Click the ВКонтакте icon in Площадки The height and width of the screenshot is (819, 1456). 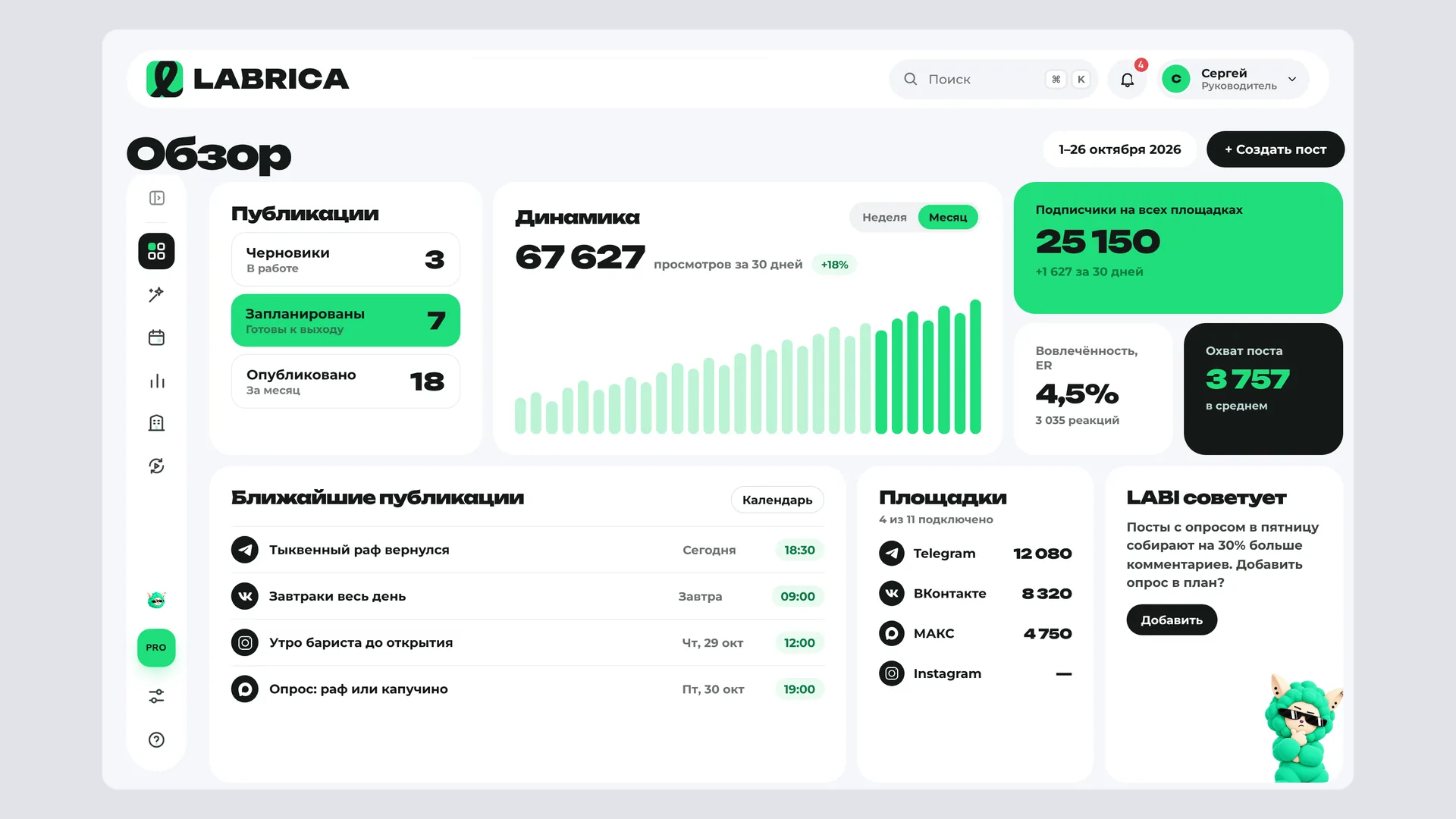coord(892,593)
